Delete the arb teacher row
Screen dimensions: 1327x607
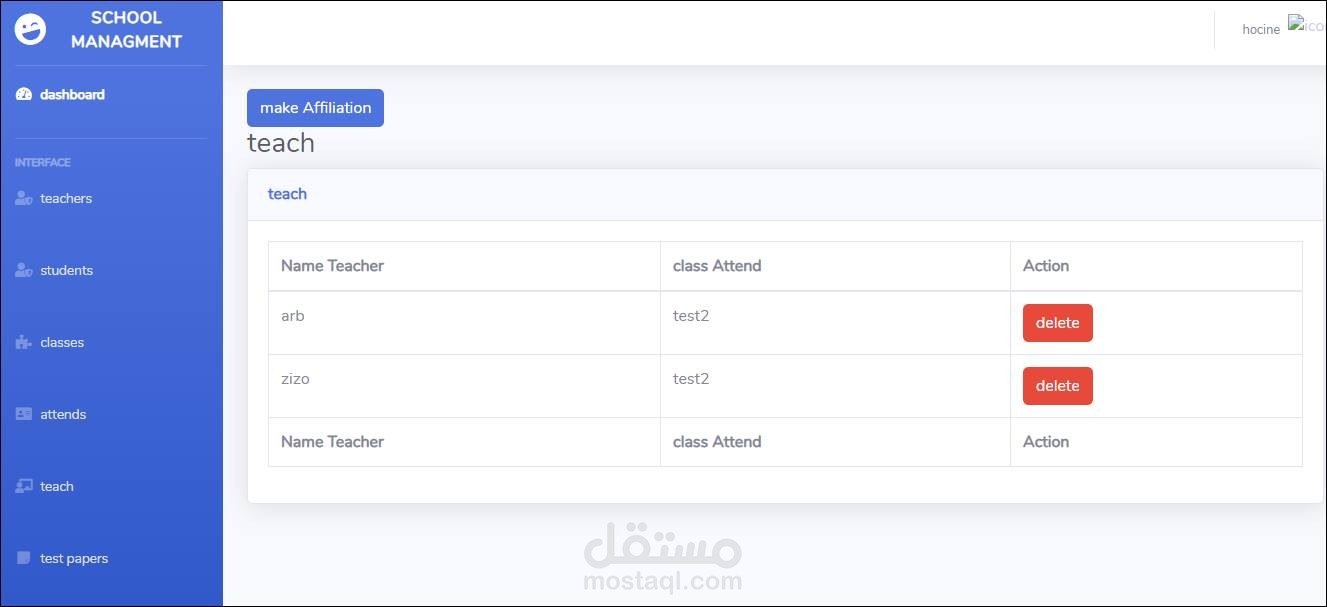[1057, 323]
